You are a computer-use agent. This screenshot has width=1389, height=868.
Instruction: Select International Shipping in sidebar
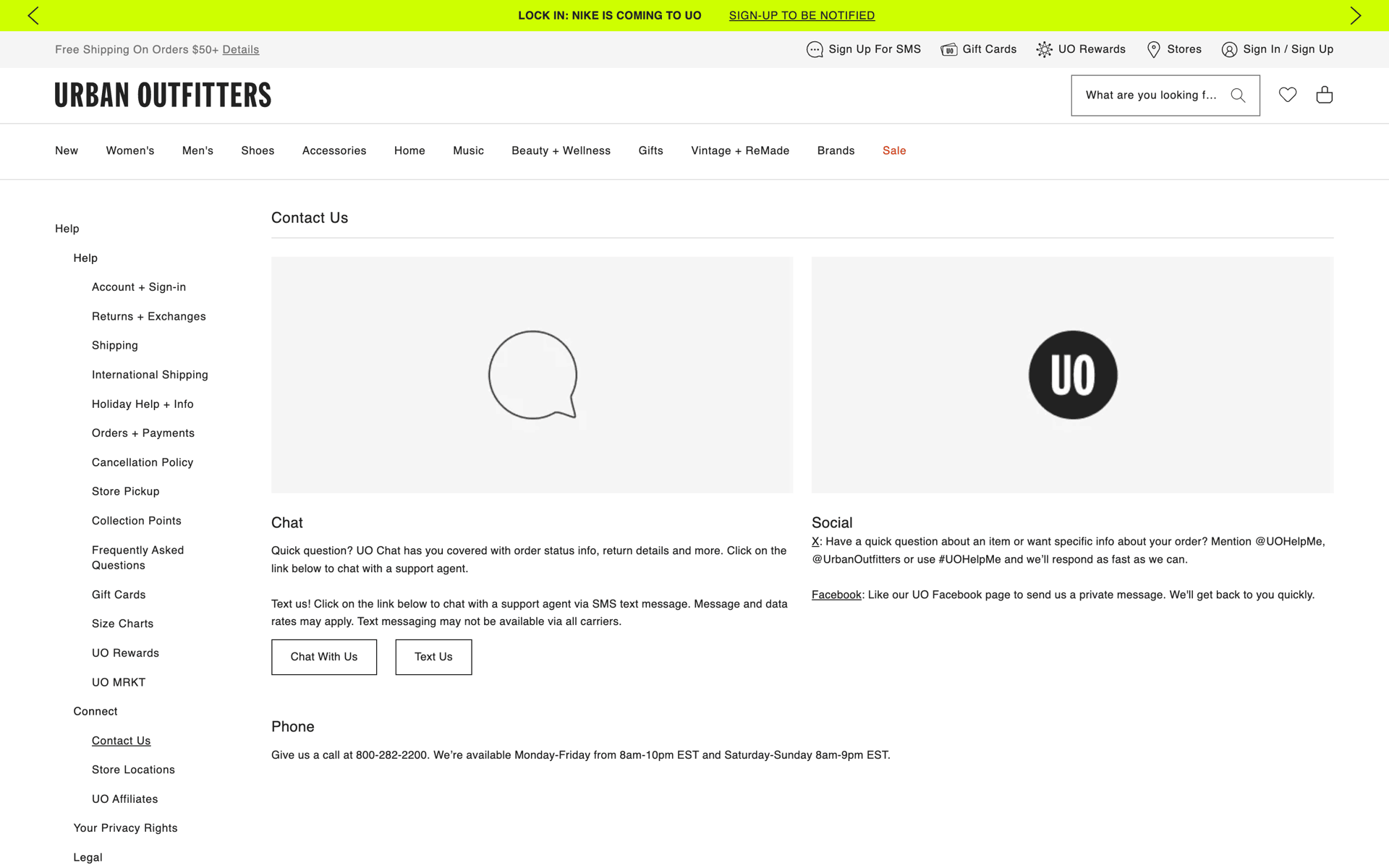click(150, 375)
